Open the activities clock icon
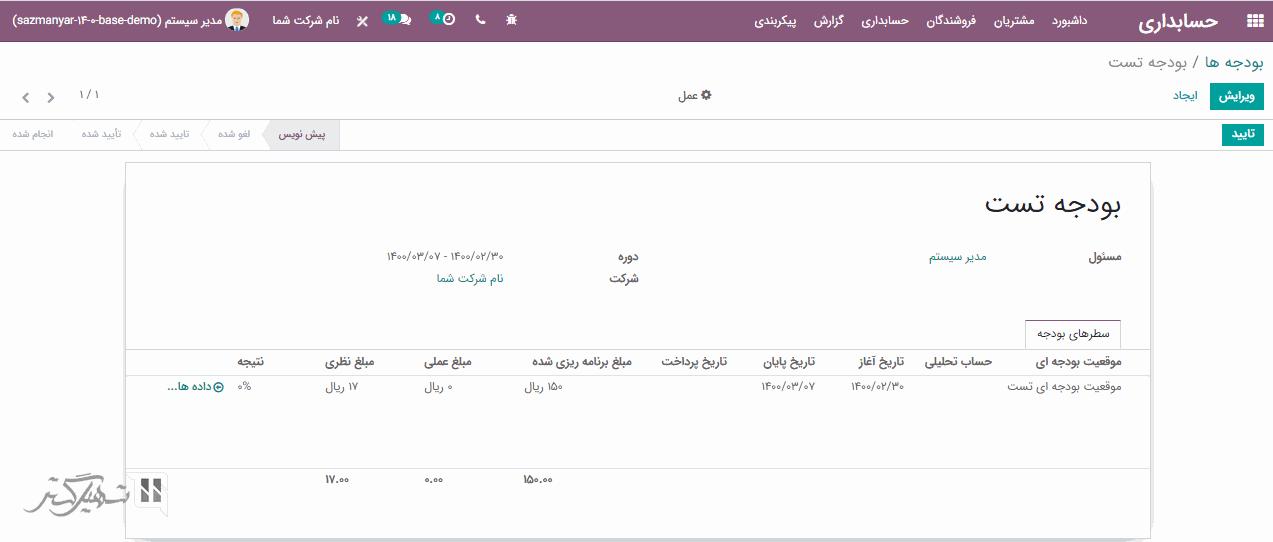1273x542 pixels. pos(447,20)
